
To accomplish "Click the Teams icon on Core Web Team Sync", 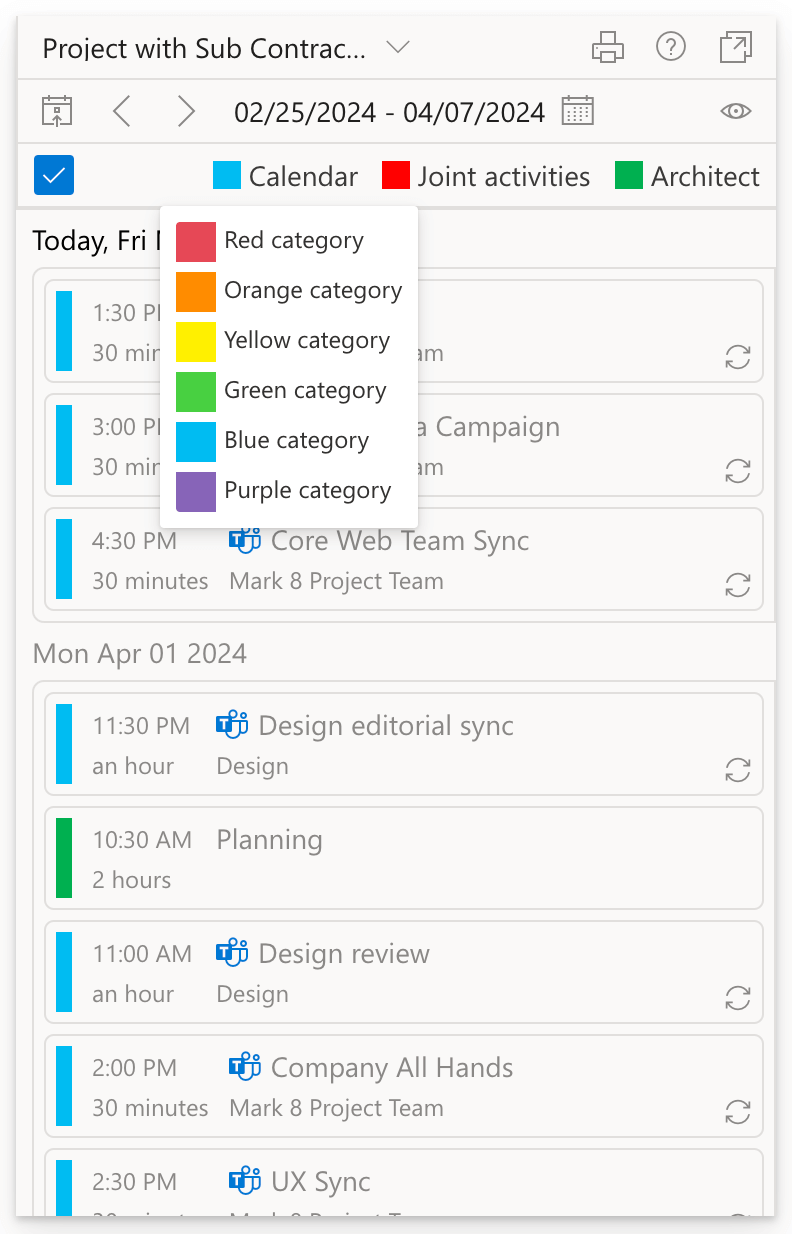I will (244, 540).
